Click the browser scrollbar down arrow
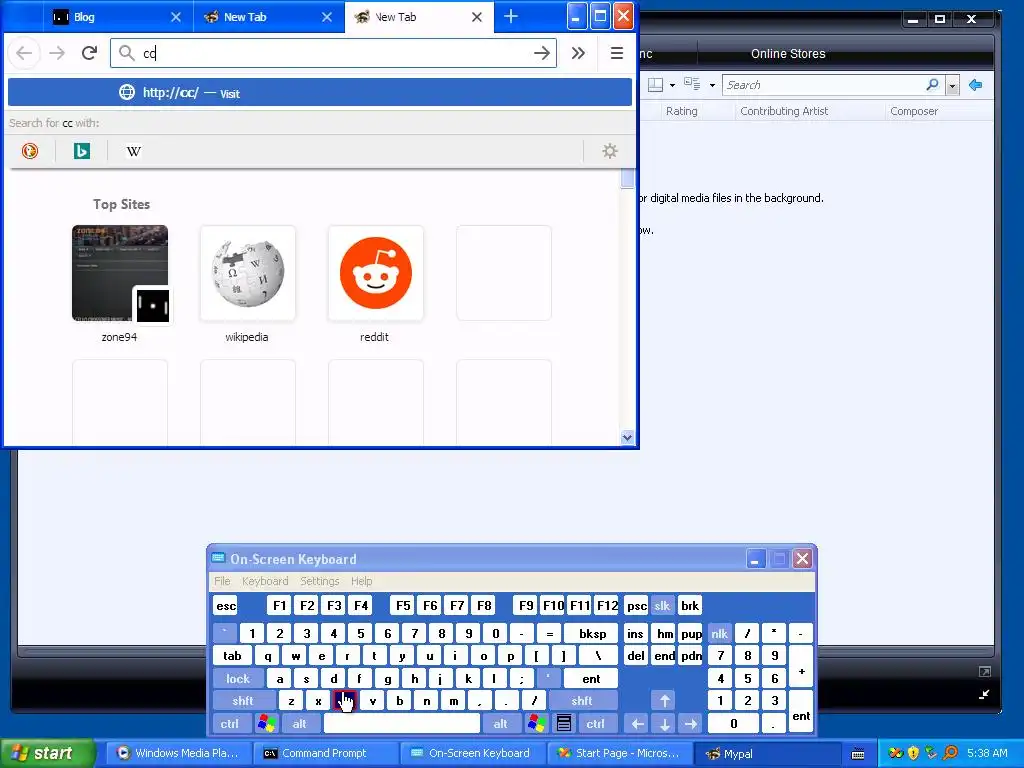The height and width of the screenshot is (768, 1024). coord(627,438)
